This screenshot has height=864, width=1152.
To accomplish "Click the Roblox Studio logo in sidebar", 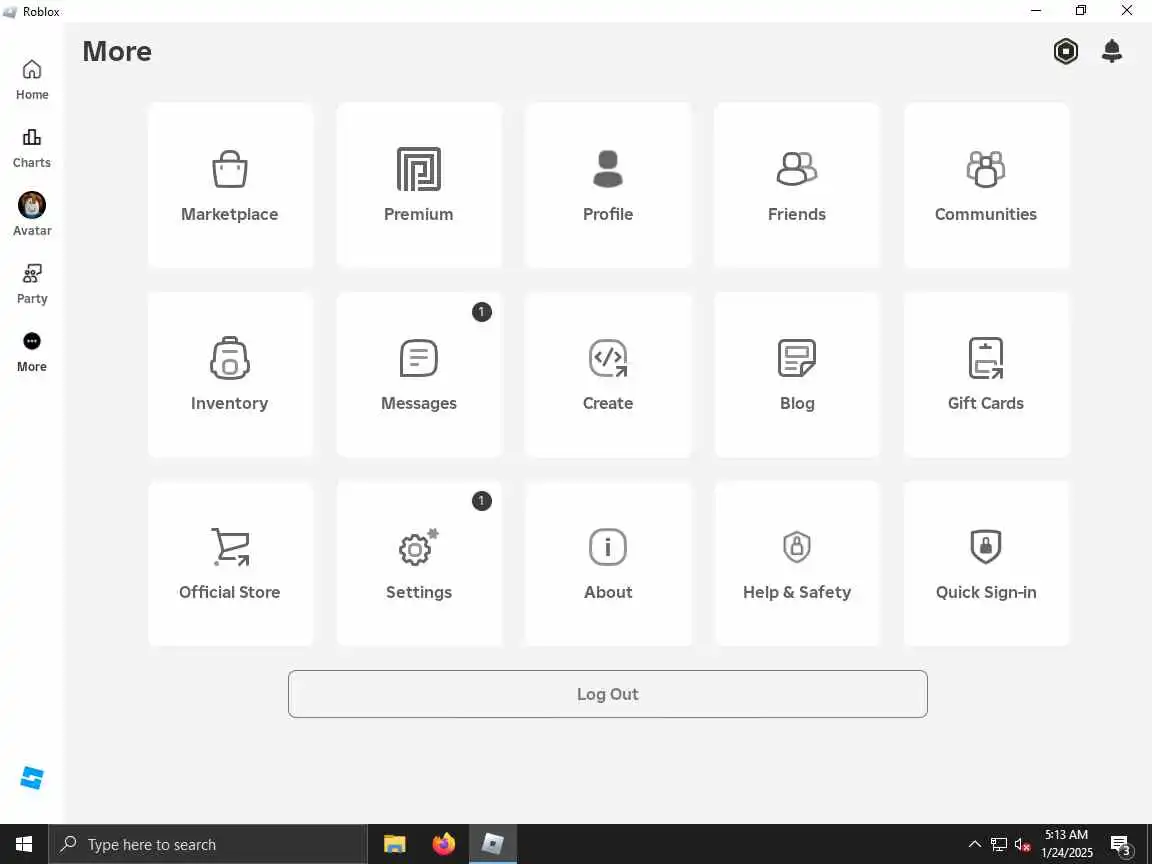I will pos(32,778).
